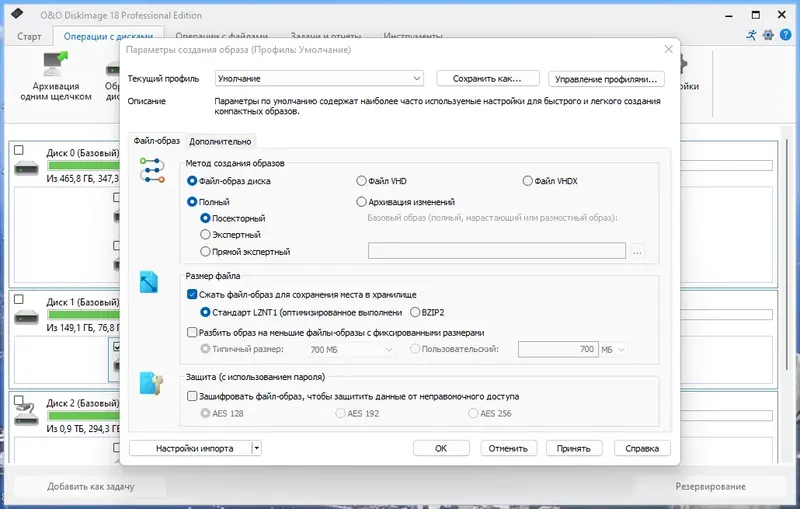Check the Диск 1 checkbox
Screen dimensions: 800x509
[x=19, y=299]
